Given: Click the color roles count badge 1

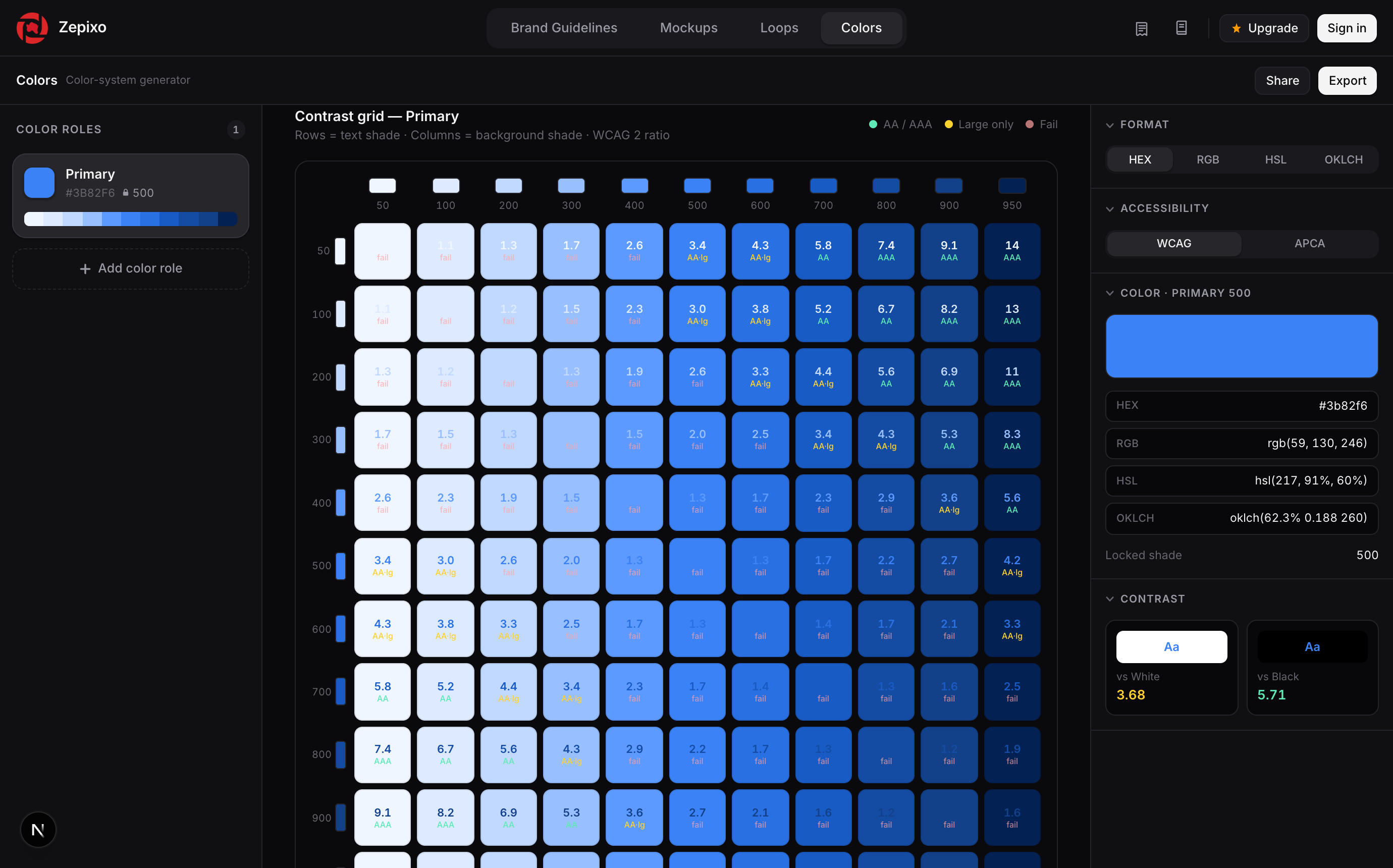Looking at the screenshot, I should [236, 130].
